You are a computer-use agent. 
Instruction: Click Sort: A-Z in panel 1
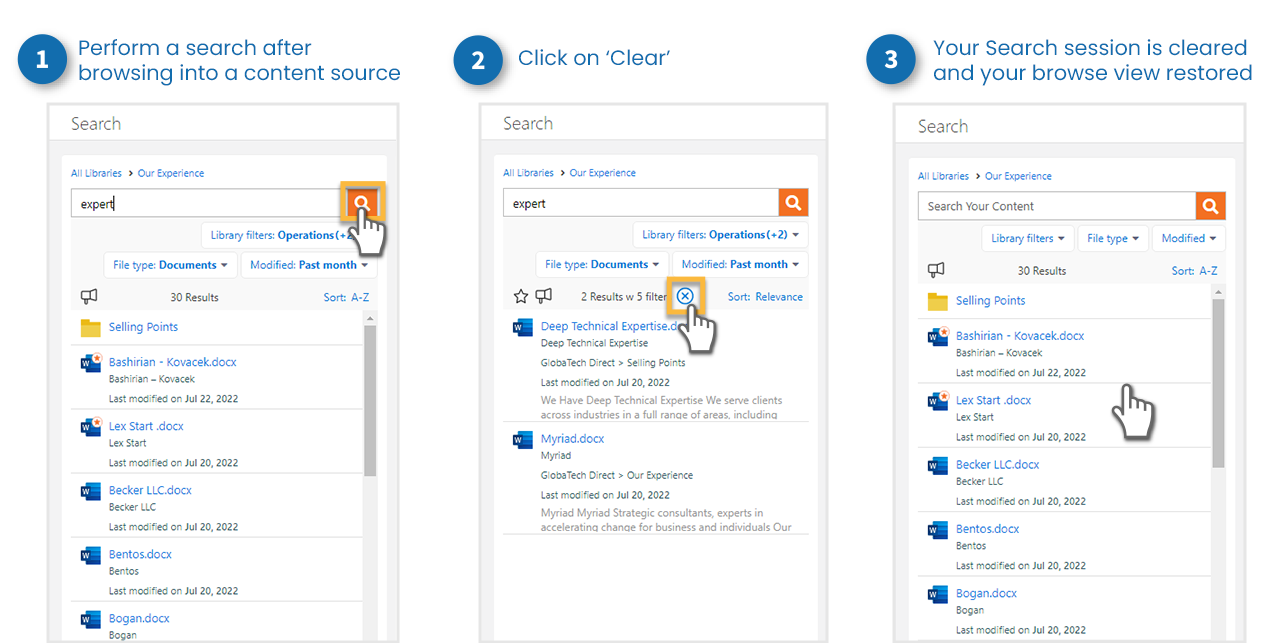346,297
